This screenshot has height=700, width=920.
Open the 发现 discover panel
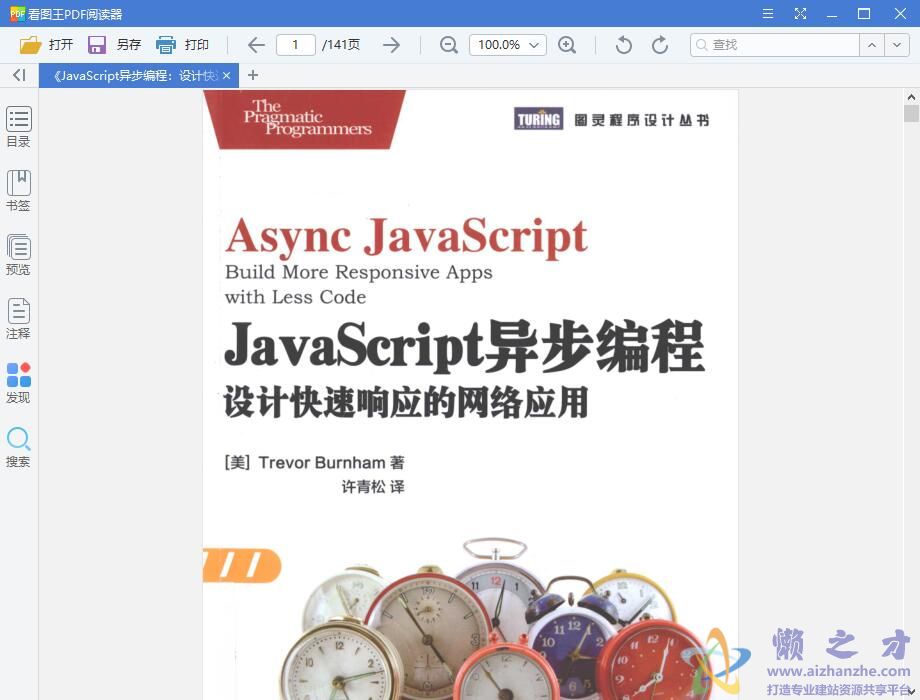pyautogui.click(x=18, y=382)
